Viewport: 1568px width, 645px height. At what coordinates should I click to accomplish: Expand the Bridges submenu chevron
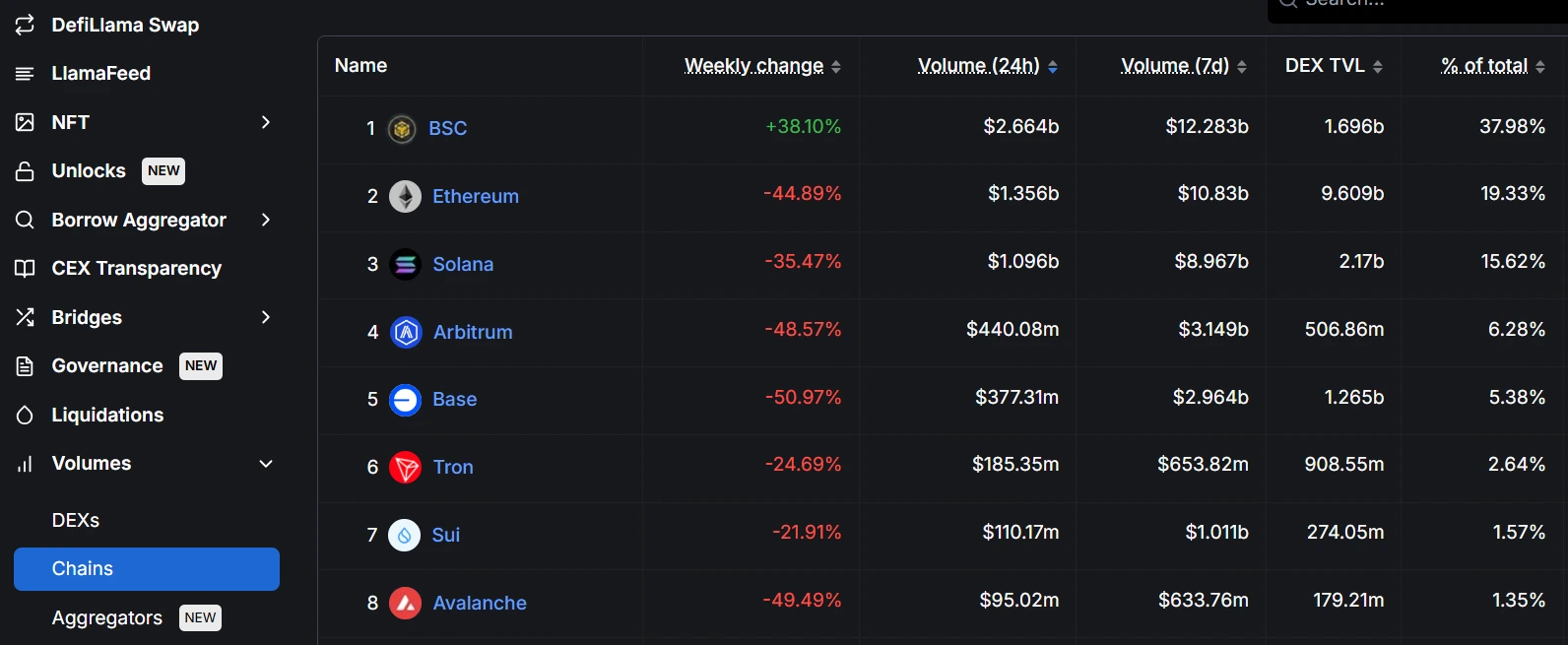pos(265,317)
